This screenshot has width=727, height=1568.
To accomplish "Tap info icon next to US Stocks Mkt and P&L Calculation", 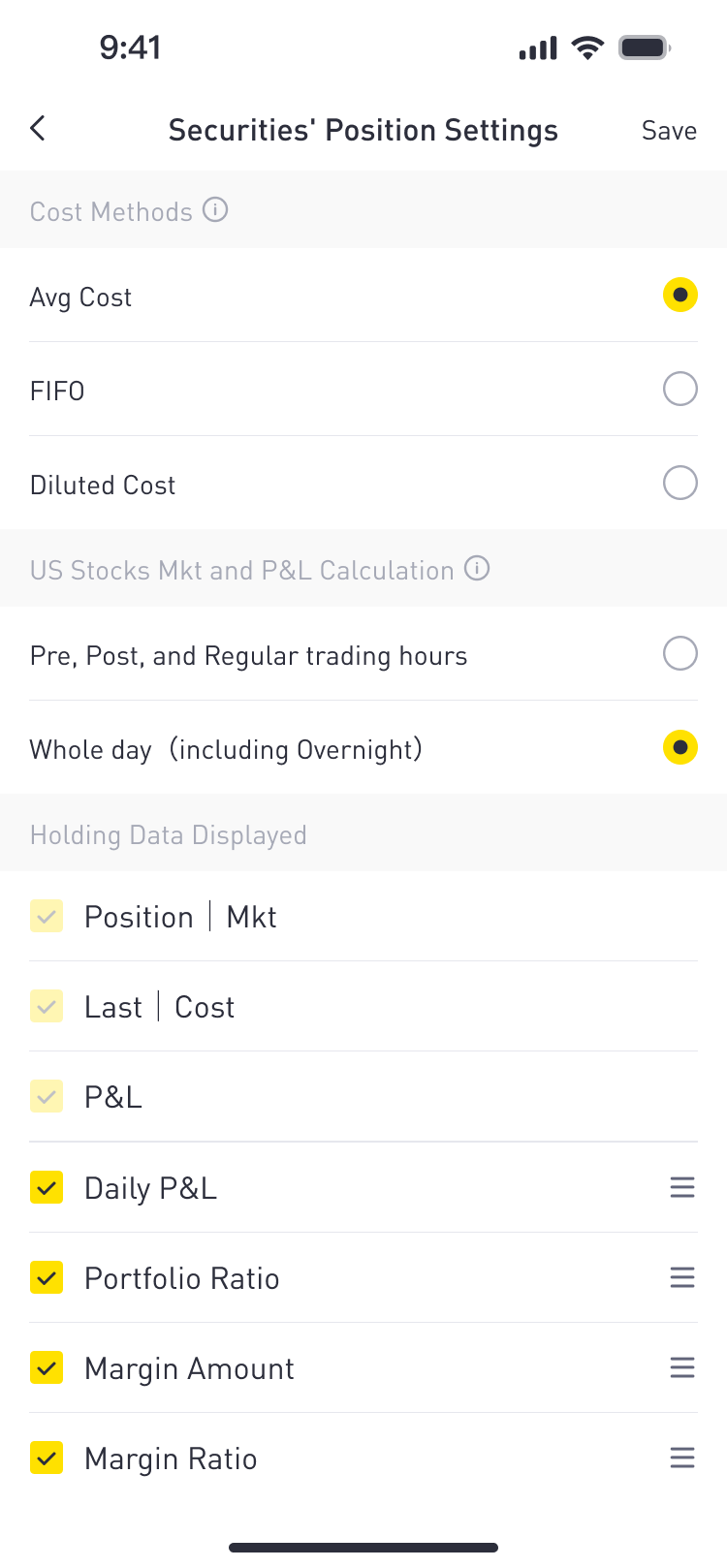I will click(x=477, y=568).
